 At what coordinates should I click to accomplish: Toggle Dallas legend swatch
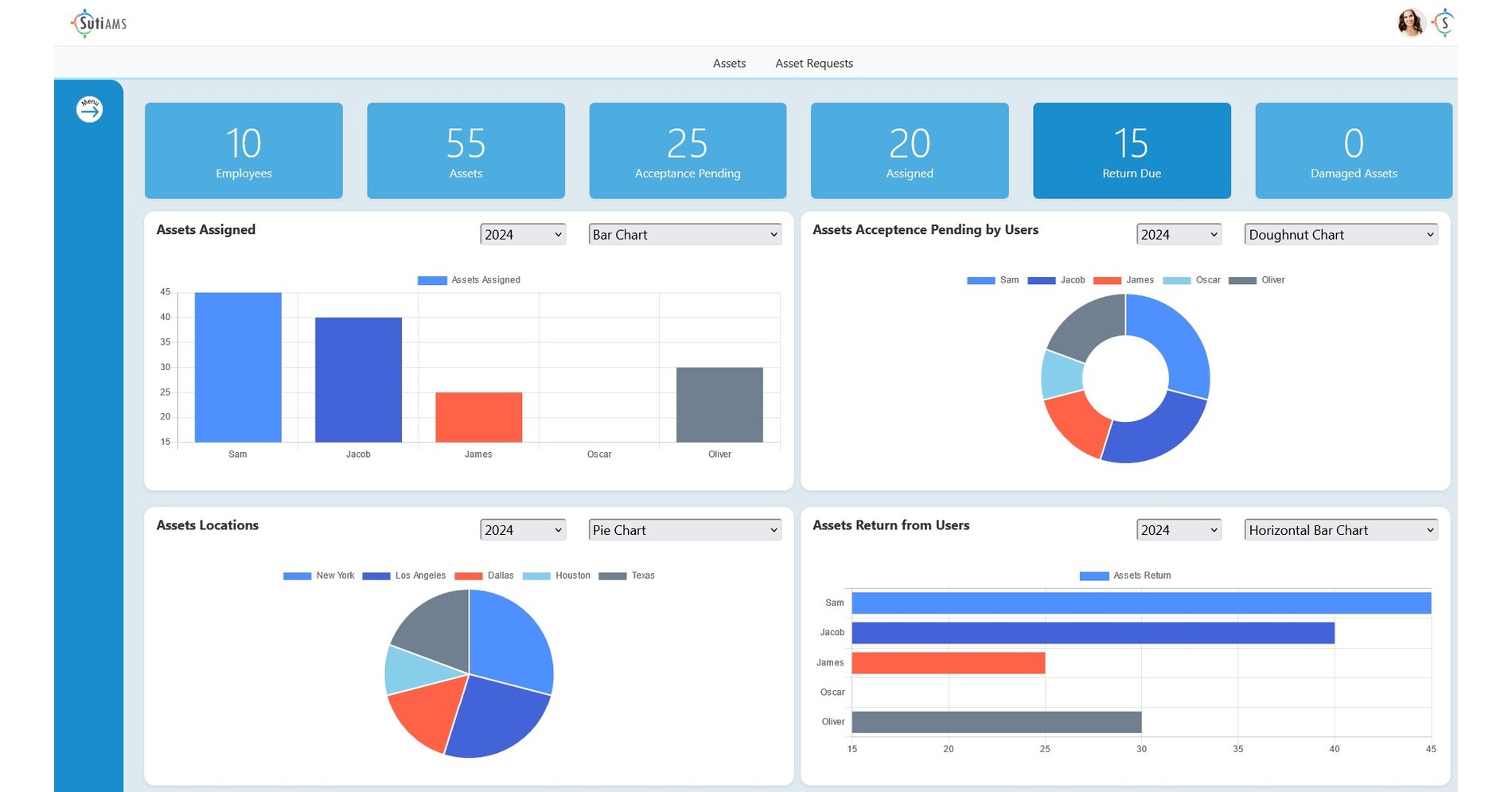[x=469, y=575]
